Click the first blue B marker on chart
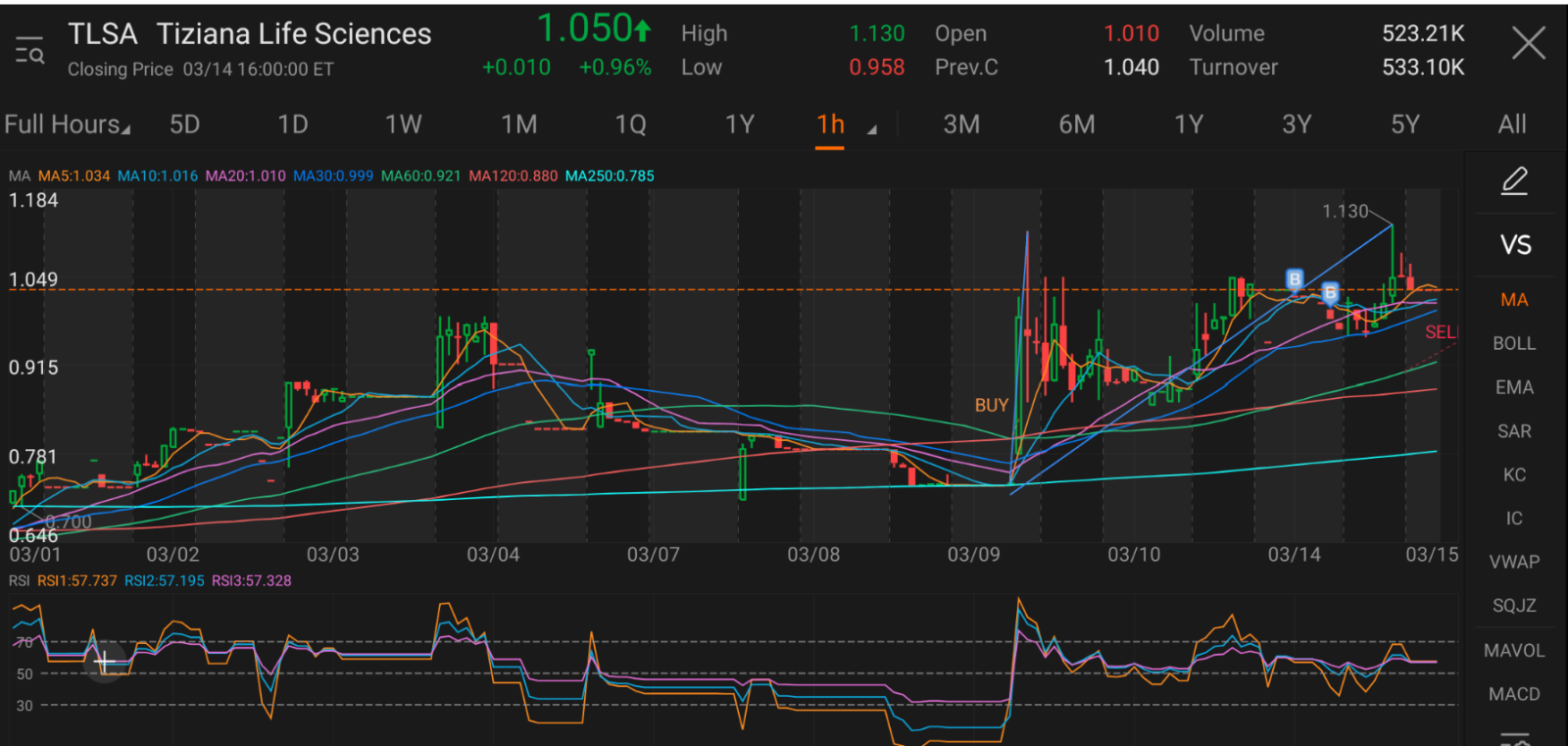The width and height of the screenshot is (1568, 746). (x=1295, y=280)
